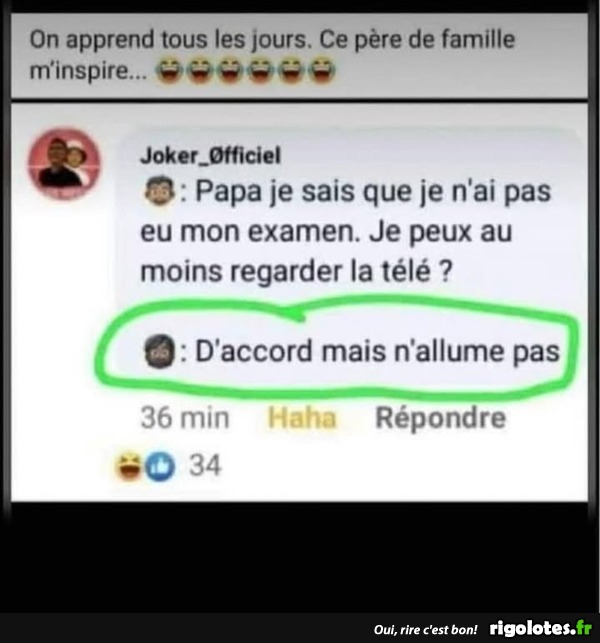Select the 'Oui, rire c'est bon!' slogan

click(426, 629)
